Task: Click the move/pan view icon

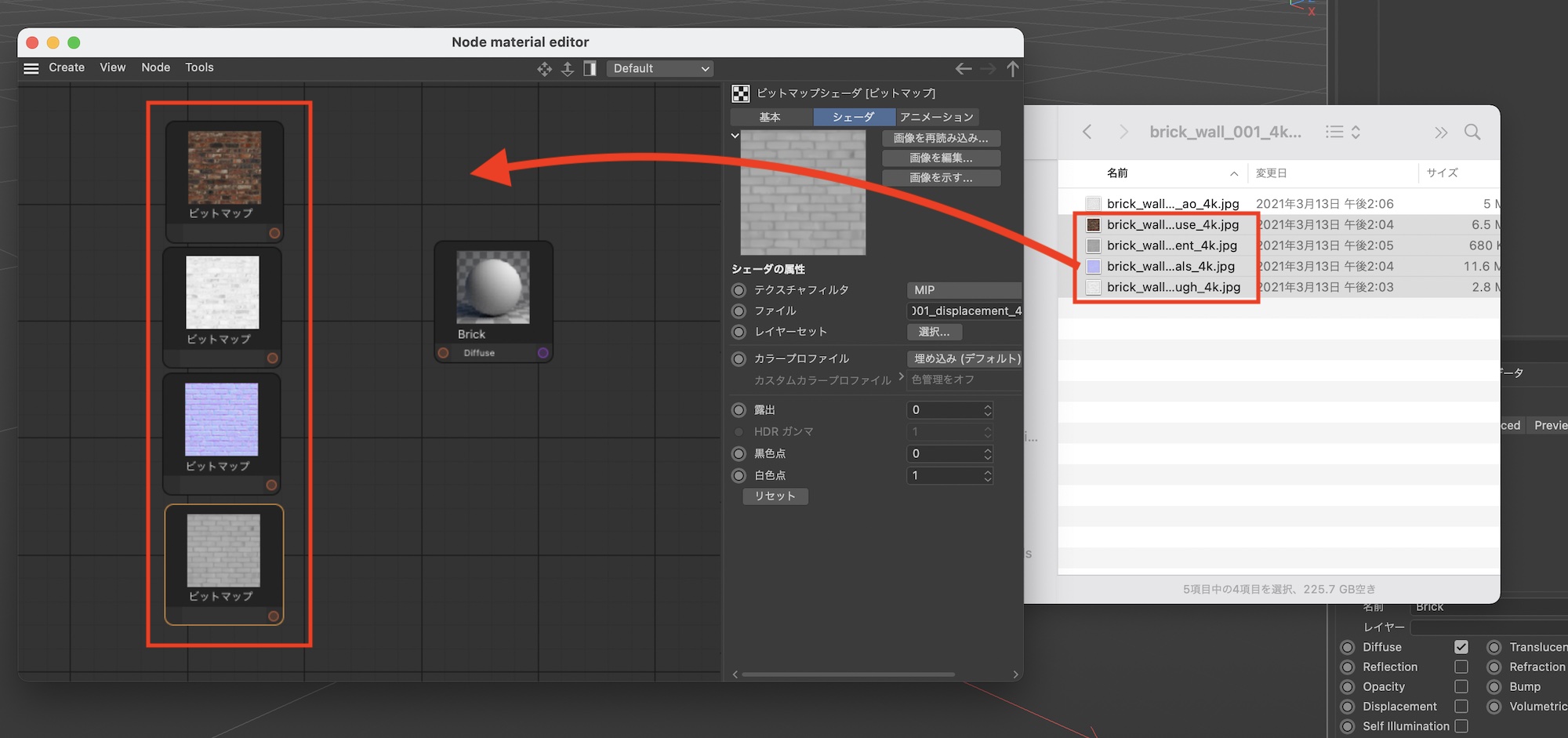Action: 544,69
